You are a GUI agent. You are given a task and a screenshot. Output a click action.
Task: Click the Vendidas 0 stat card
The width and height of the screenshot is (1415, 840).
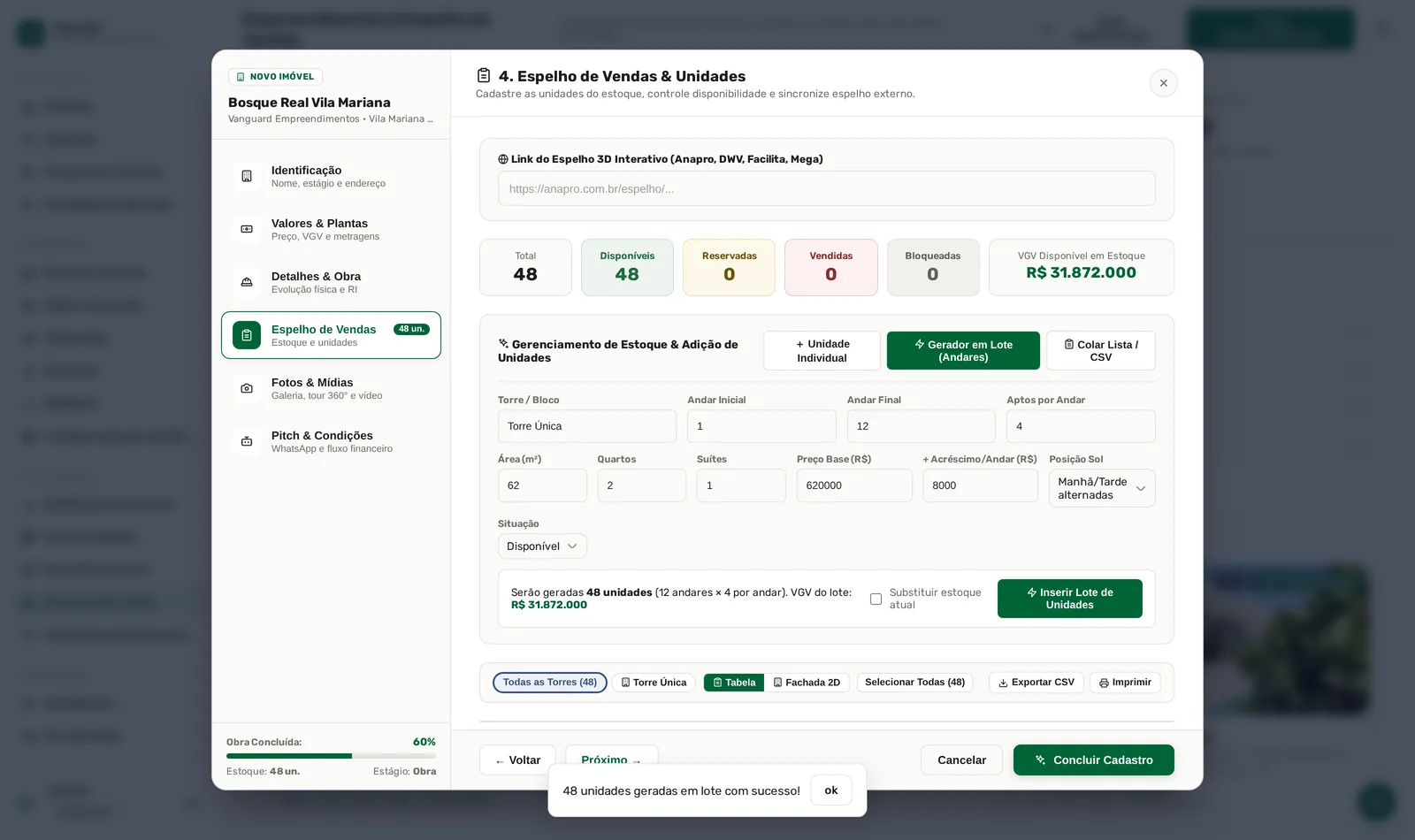click(831, 267)
